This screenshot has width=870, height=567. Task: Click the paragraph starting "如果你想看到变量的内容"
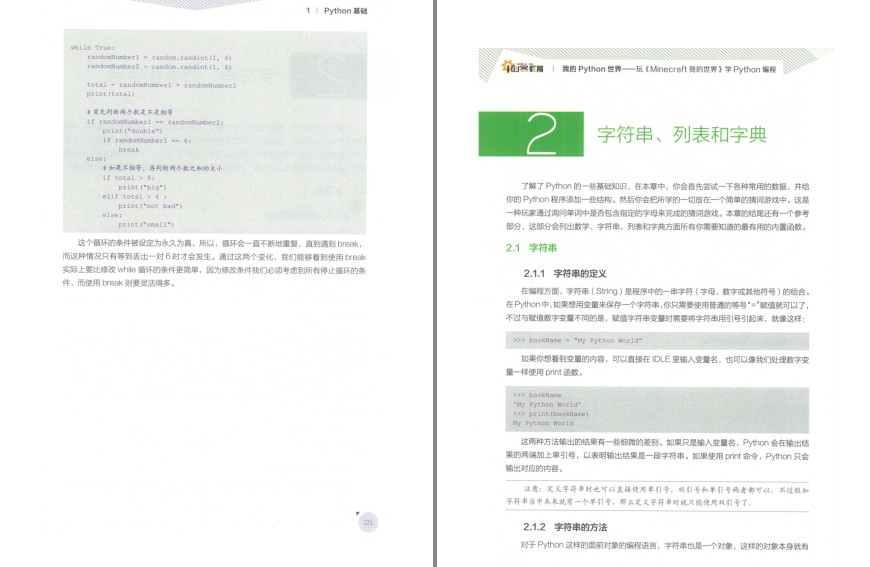[657, 366]
